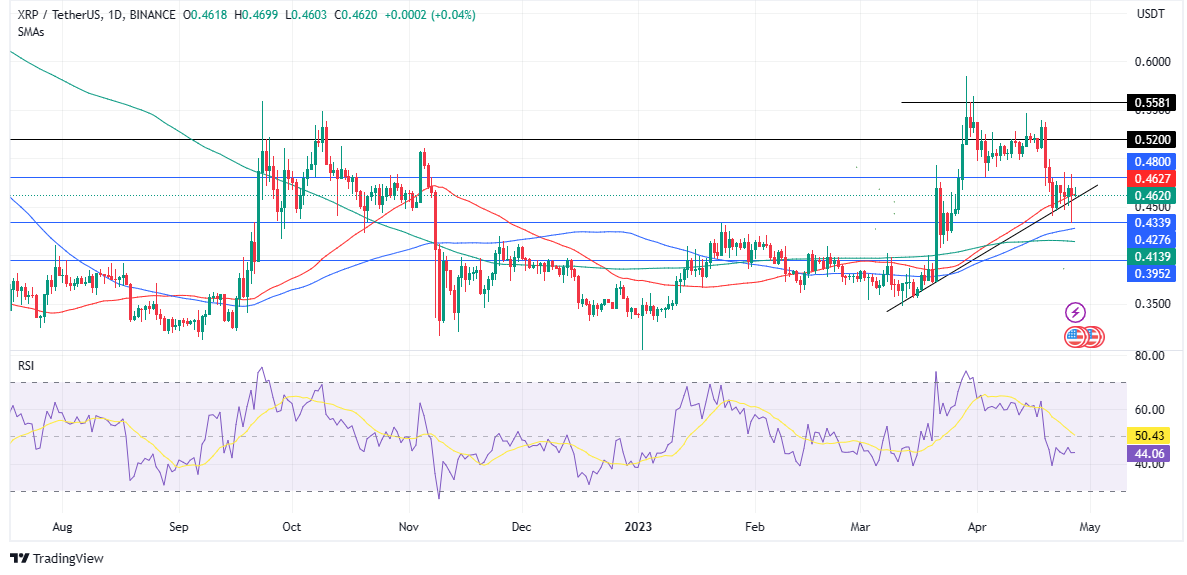Click the open value O0.4618
The width and height of the screenshot is (1187, 575).
[206, 13]
